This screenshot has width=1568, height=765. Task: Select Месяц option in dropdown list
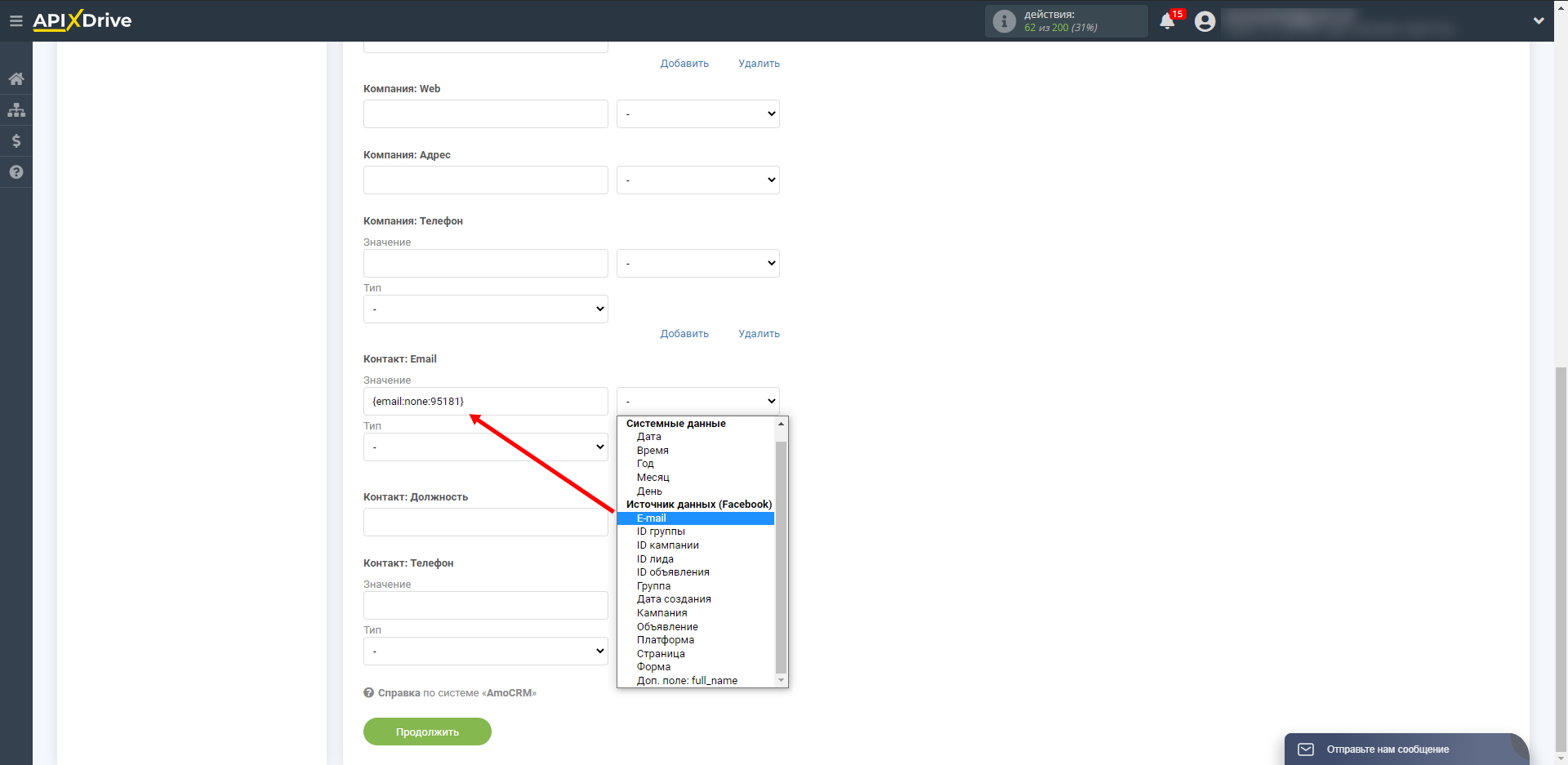pyautogui.click(x=695, y=478)
